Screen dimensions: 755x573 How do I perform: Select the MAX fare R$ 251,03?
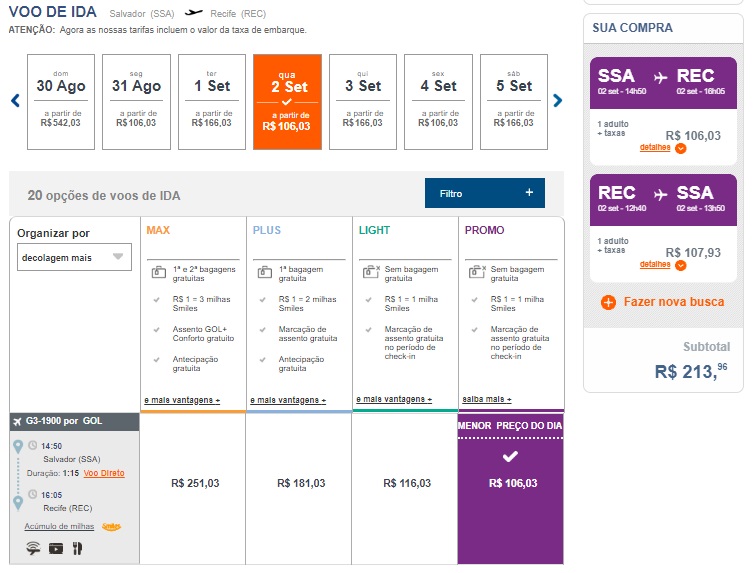(194, 483)
